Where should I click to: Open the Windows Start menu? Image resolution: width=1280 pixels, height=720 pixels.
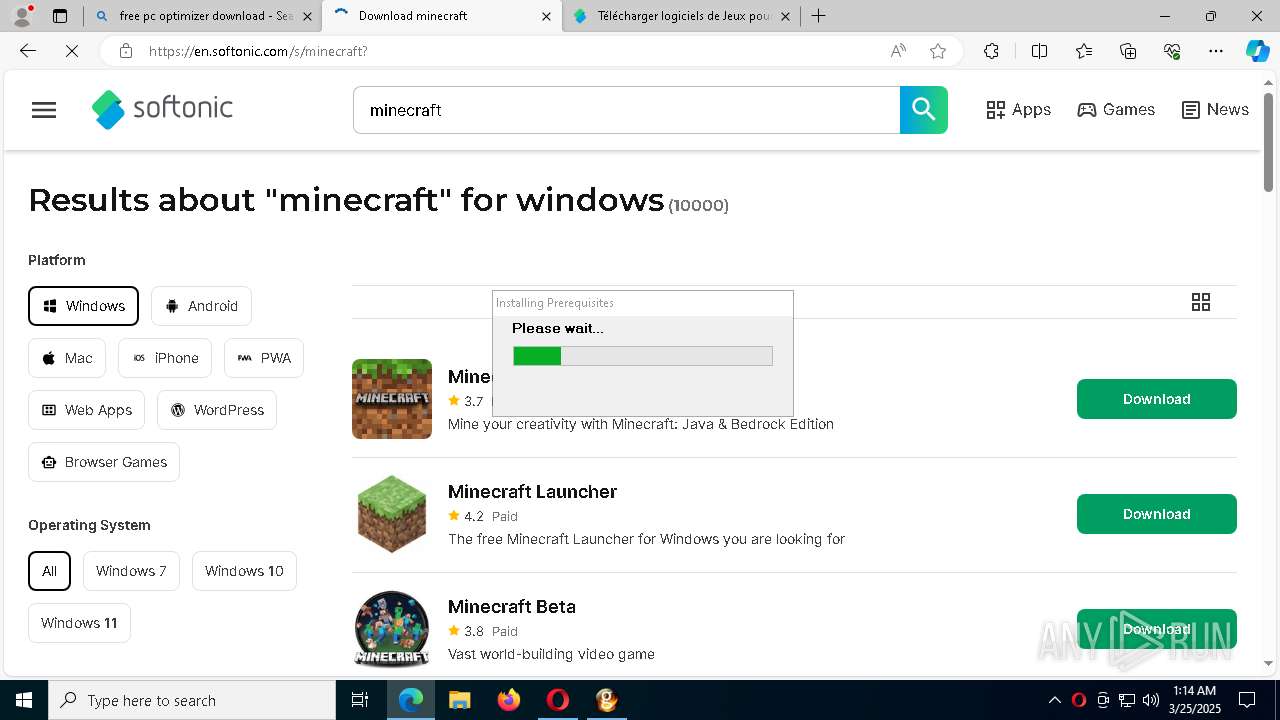pyautogui.click(x=24, y=700)
